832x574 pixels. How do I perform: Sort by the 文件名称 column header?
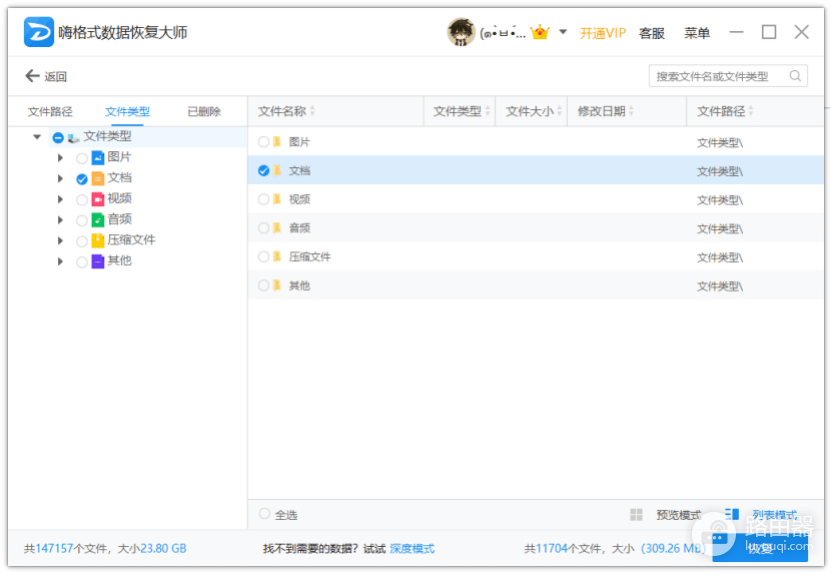point(335,111)
